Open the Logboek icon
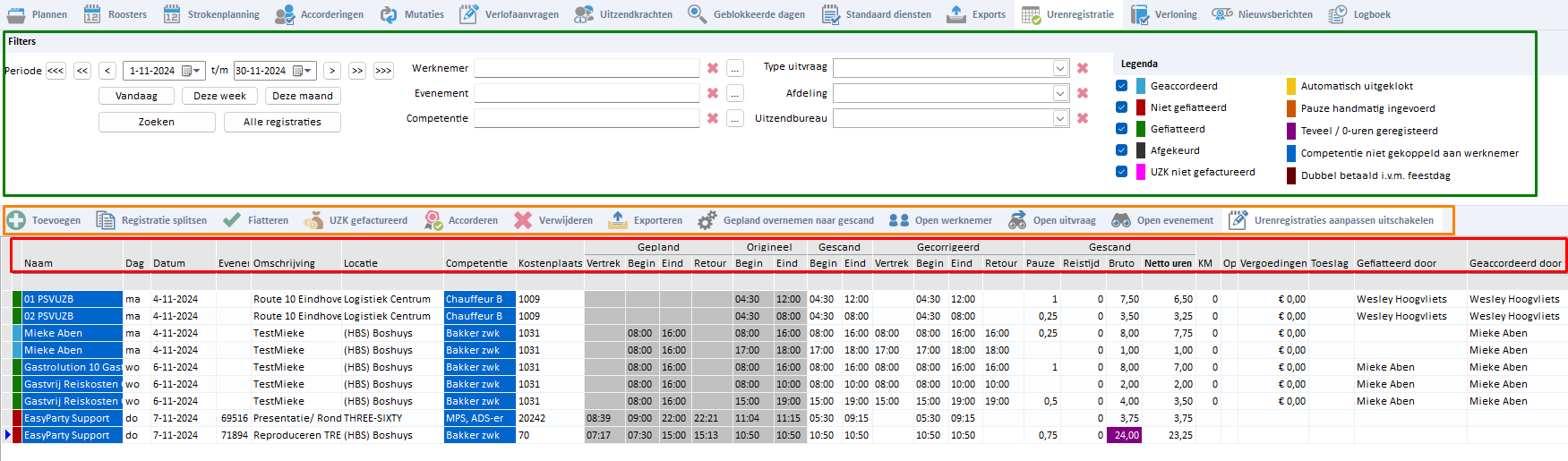 tap(1338, 14)
